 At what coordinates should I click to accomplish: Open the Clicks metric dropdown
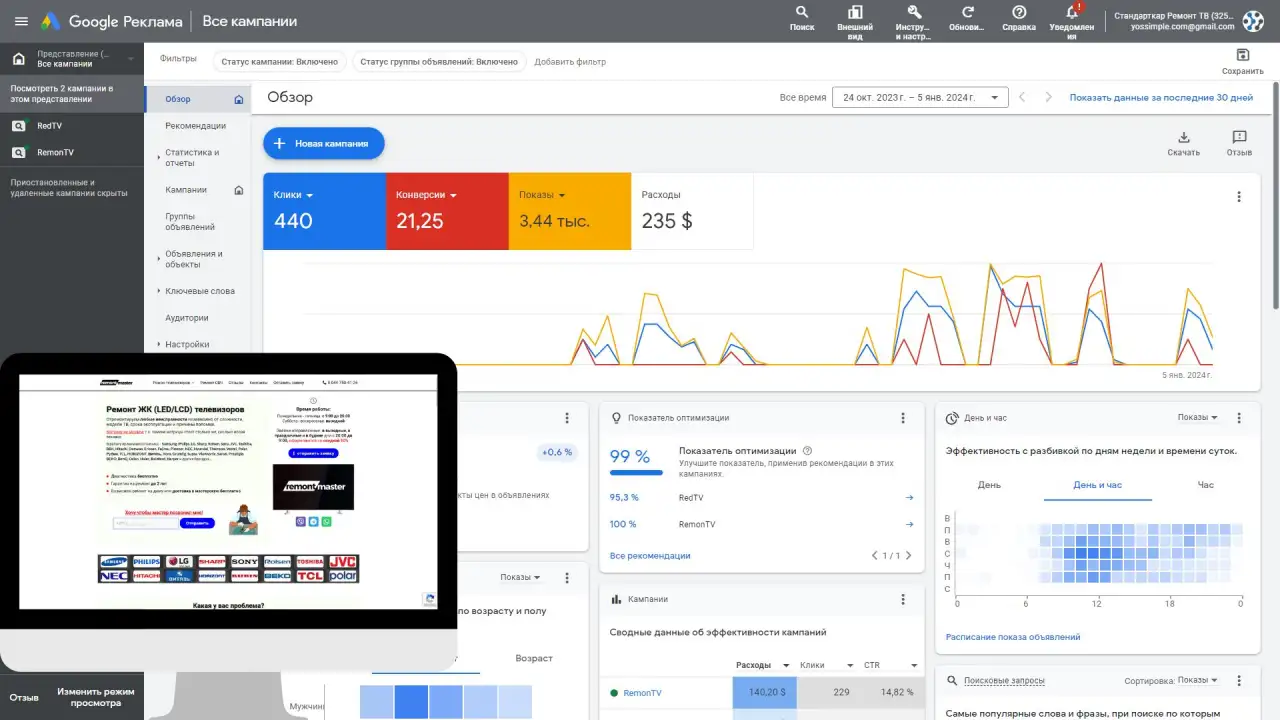310,195
